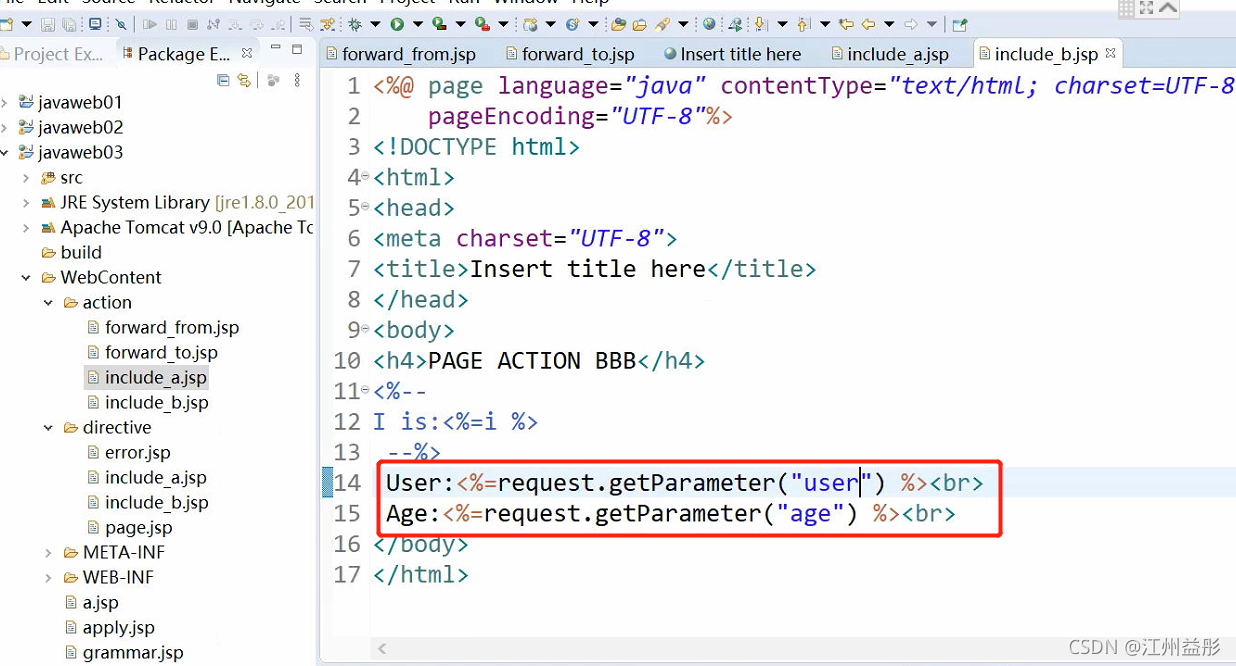The height and width of the screenshot is (666, 1236).
Task: Switch to the forward_to.jsp editor tab
Action: pyautogui.click(x=570, y=54)
